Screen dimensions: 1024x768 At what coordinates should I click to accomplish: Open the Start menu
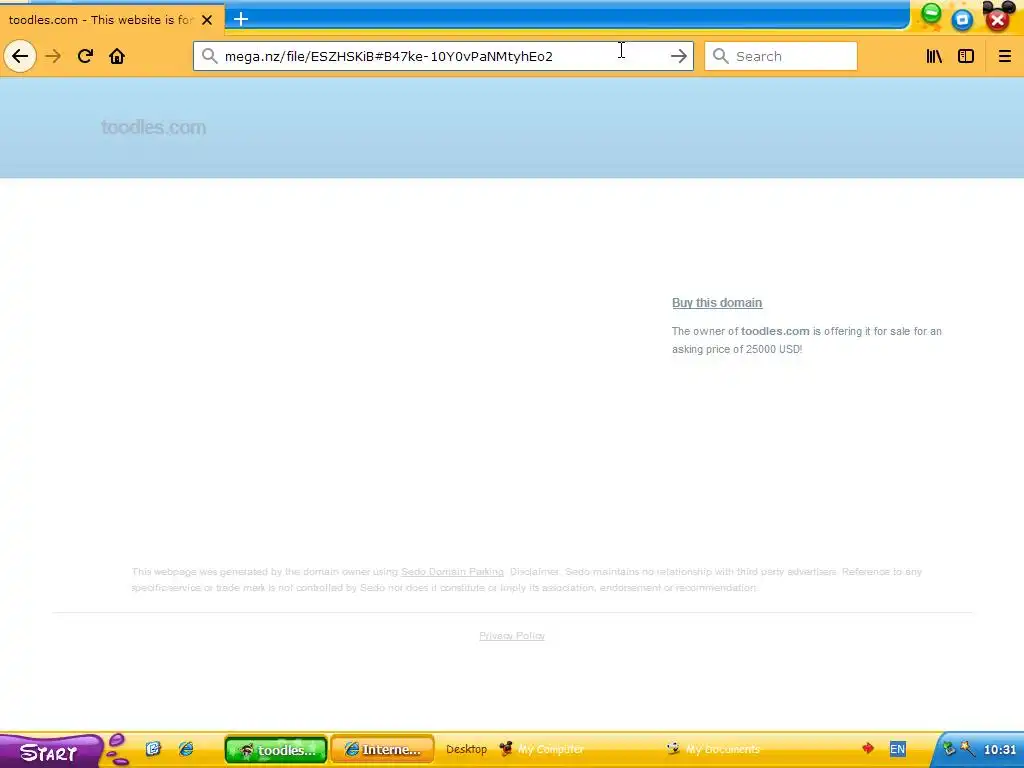coord(50,752)
